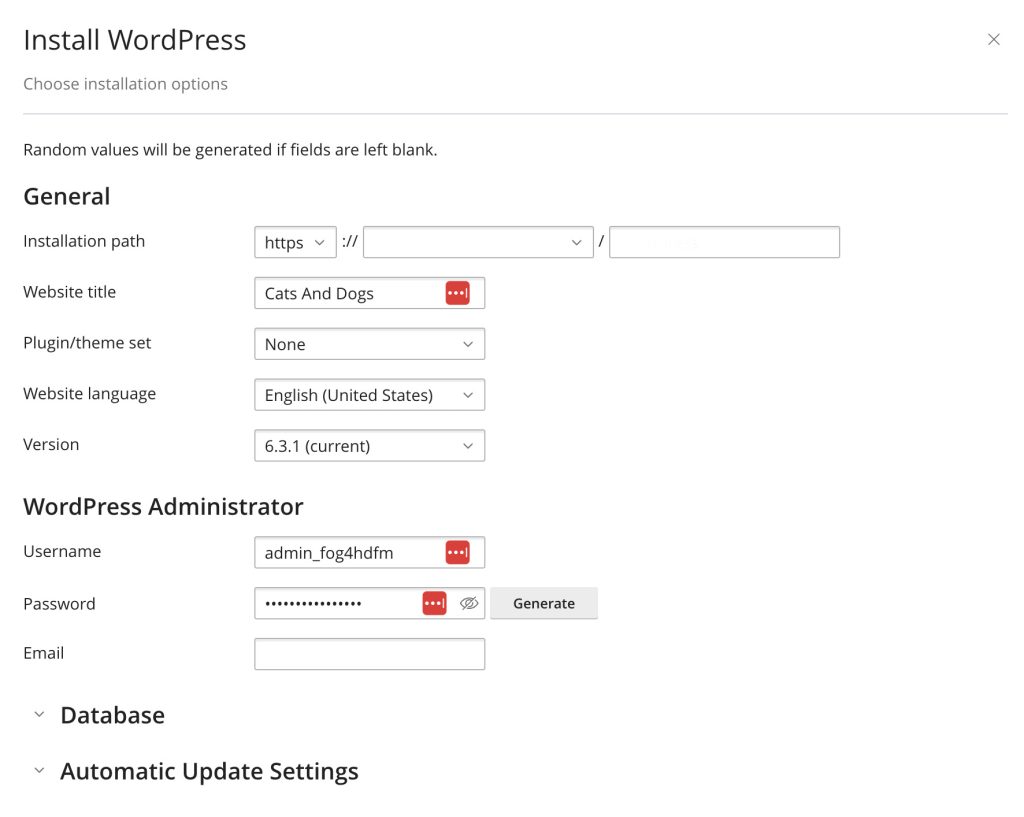Close the Install WordPress dialog
The width and height of the screenshot is (1024, 817).
[993, 40]
